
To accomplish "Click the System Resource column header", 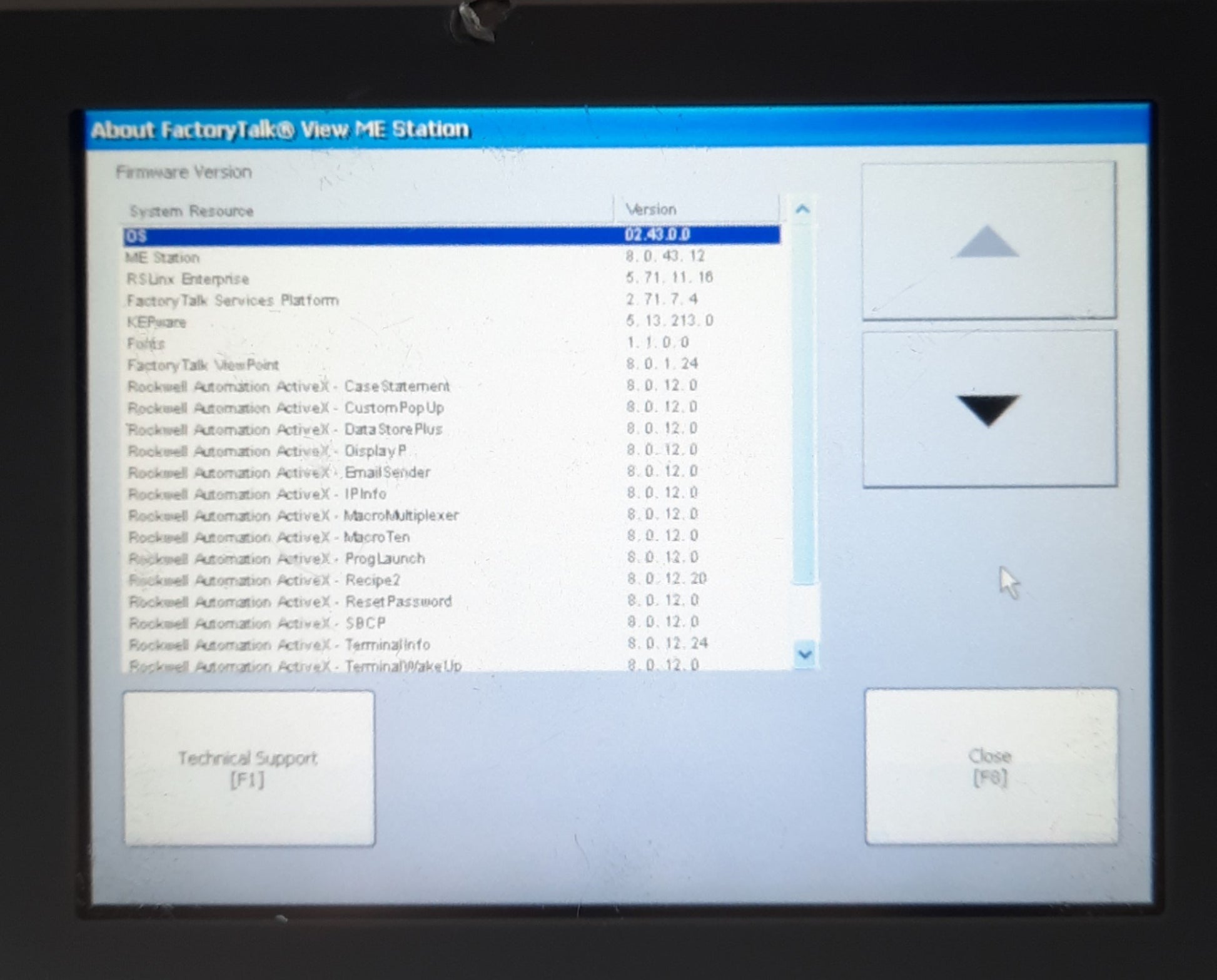I will (x=368, y=211).
